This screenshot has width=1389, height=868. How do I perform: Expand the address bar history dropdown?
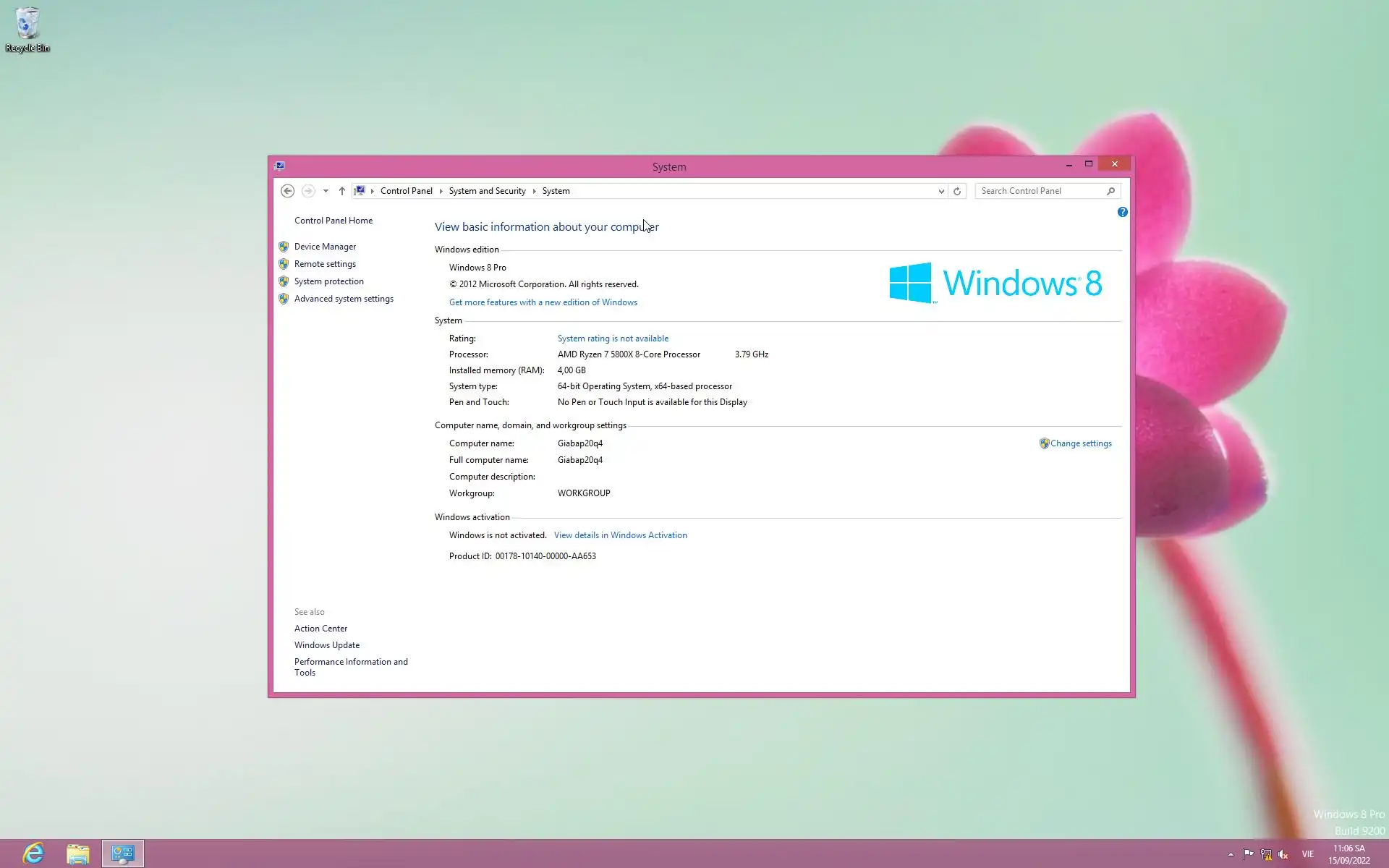tap(941, 191)
